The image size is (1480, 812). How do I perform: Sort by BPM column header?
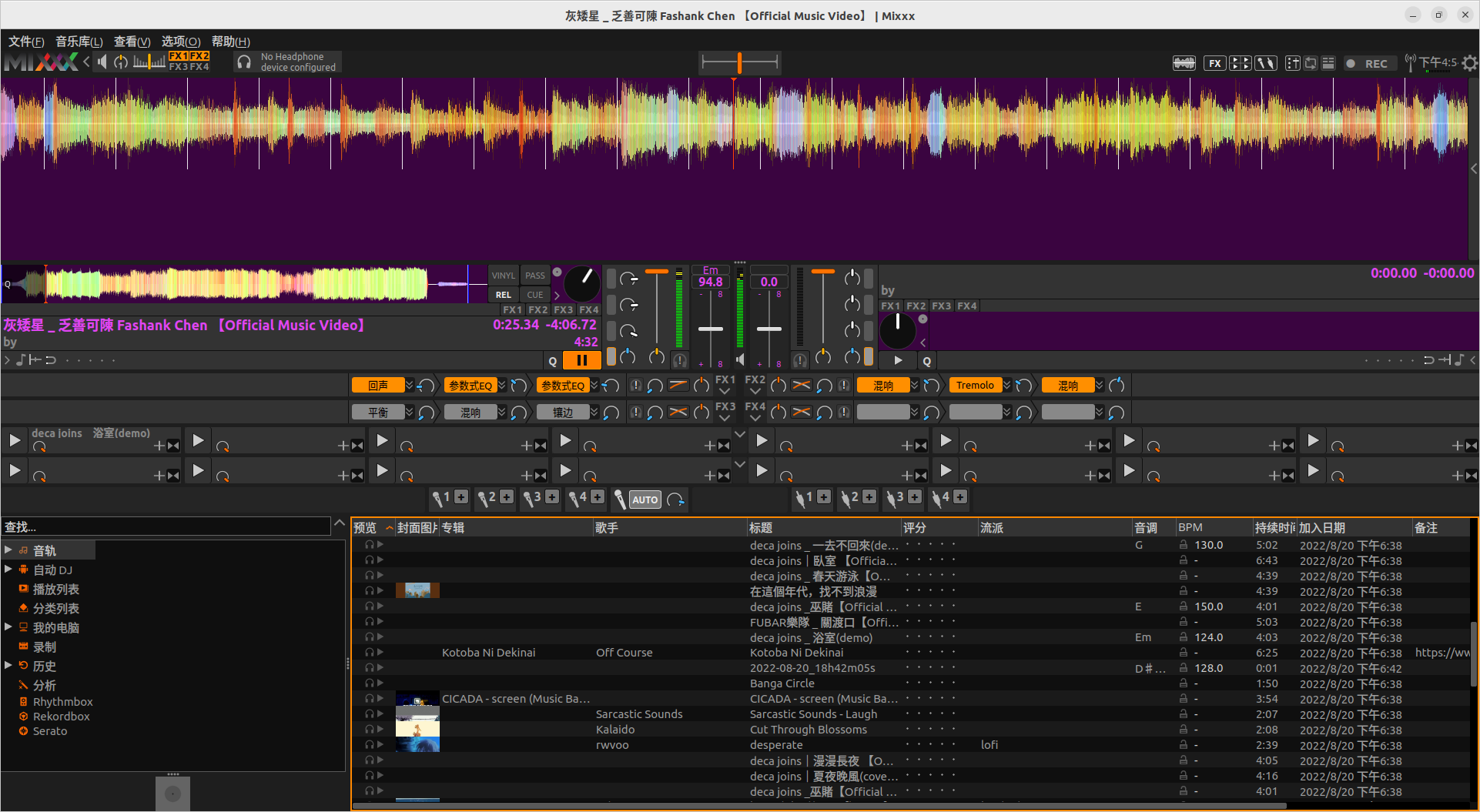(1214, 527)
